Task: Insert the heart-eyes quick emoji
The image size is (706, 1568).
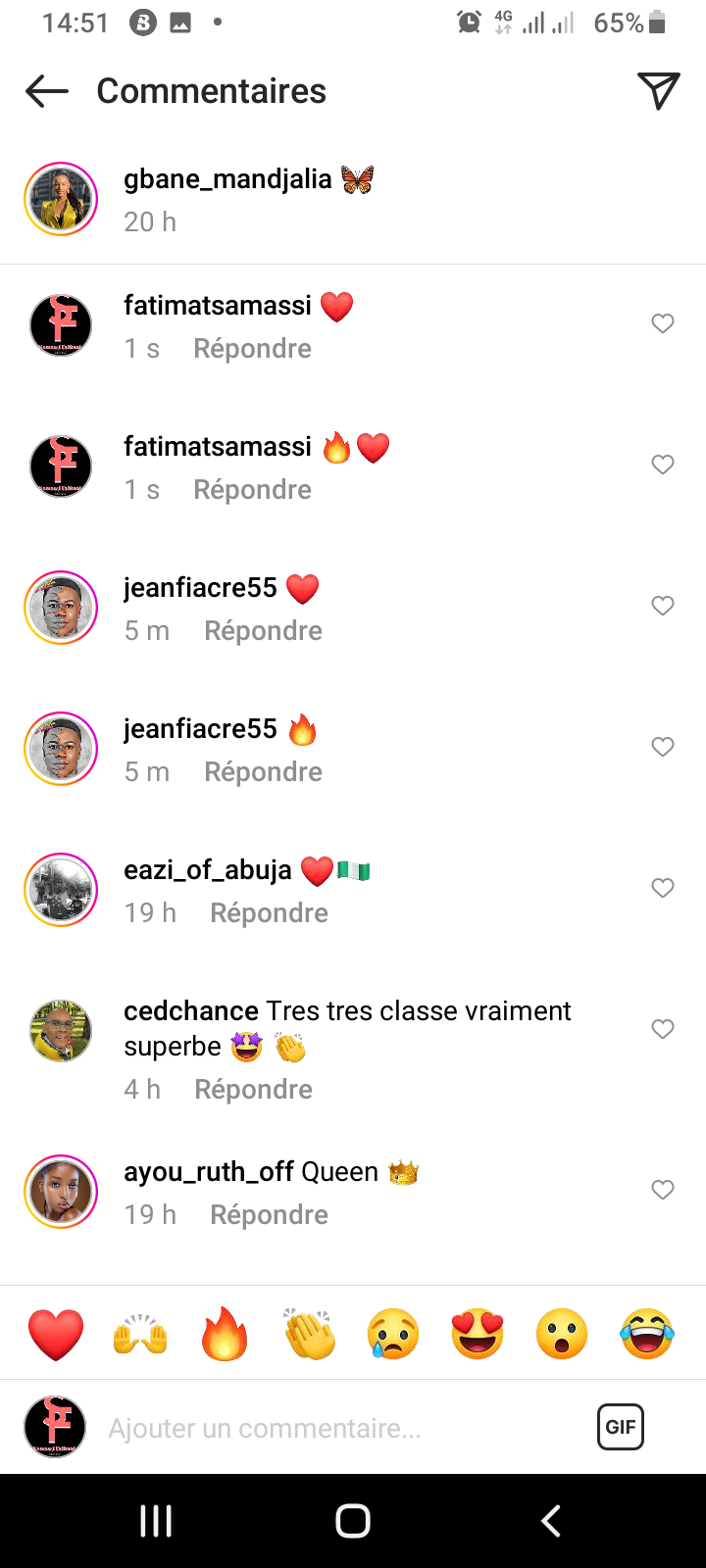Action: tap(478, 1334)
